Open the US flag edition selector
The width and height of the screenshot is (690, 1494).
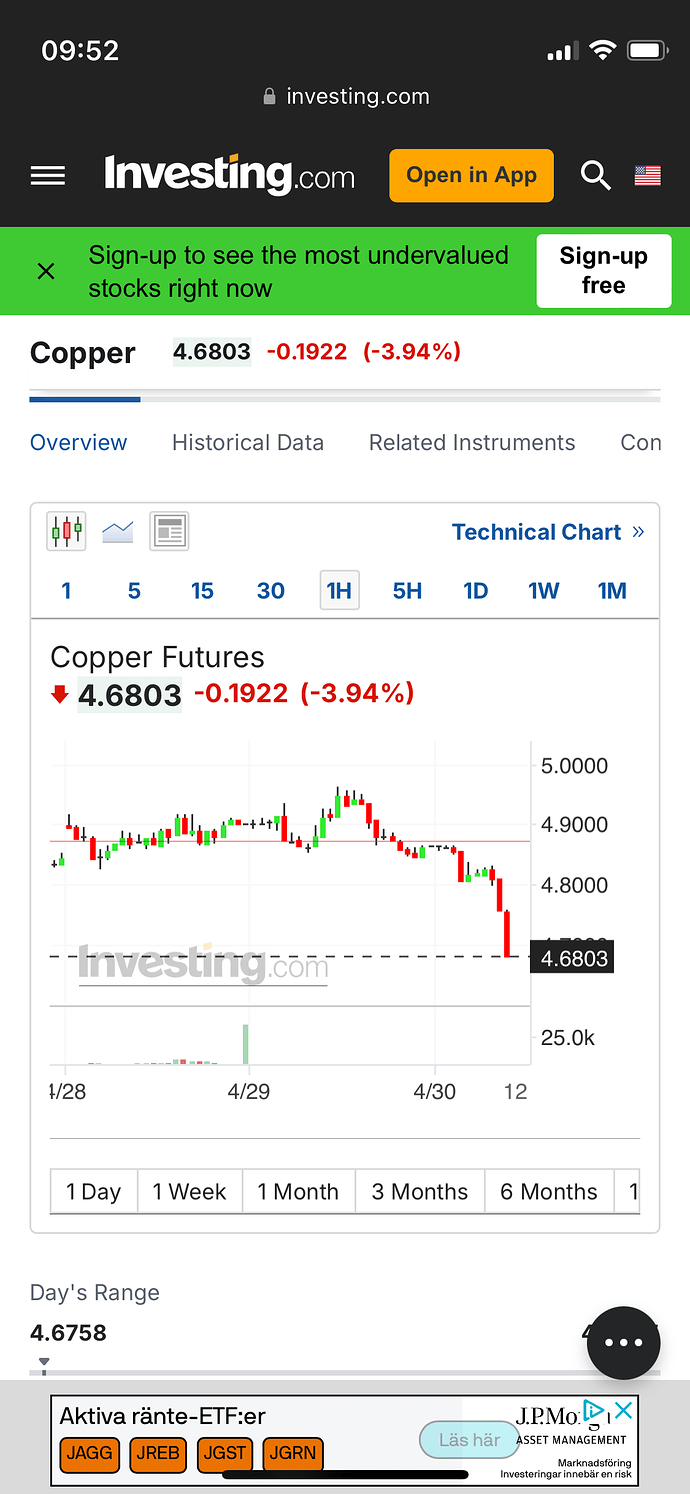648,176
